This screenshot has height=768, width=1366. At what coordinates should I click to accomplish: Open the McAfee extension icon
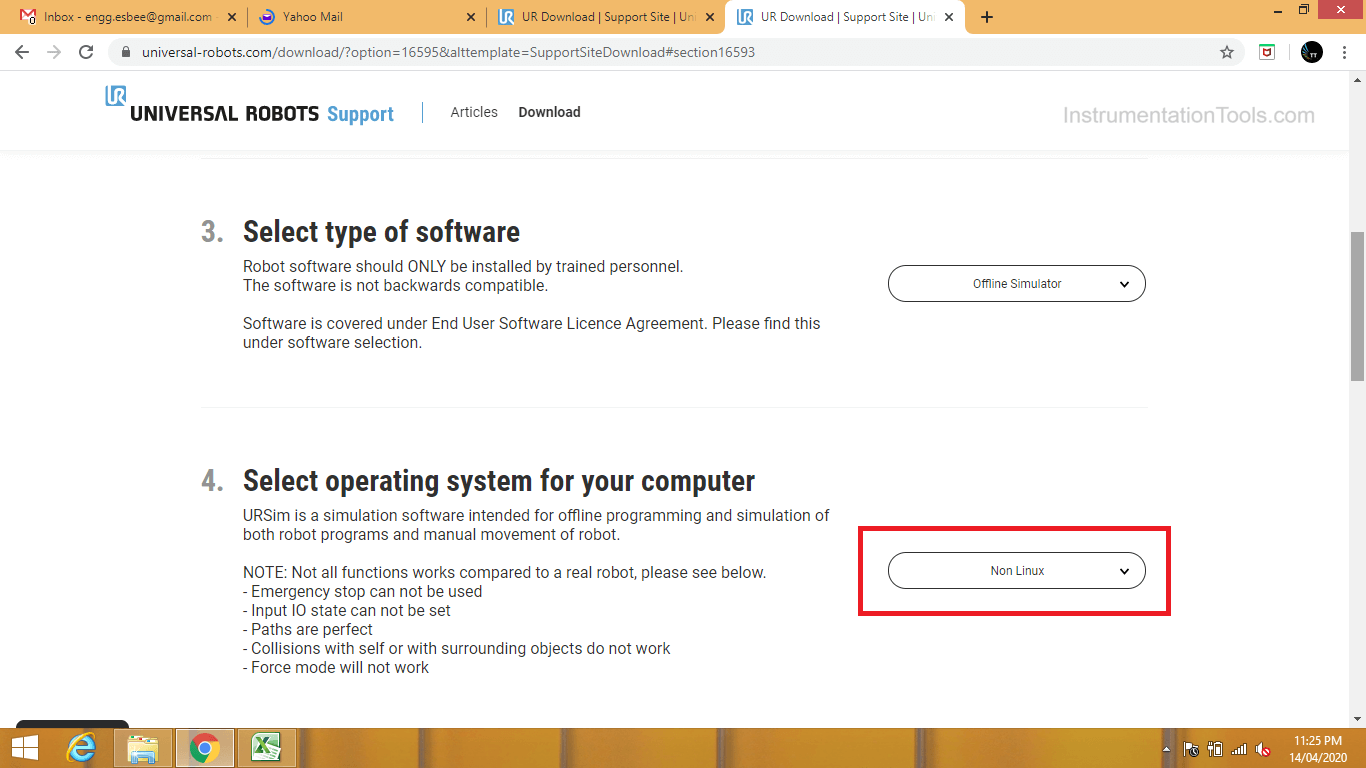1267,52
